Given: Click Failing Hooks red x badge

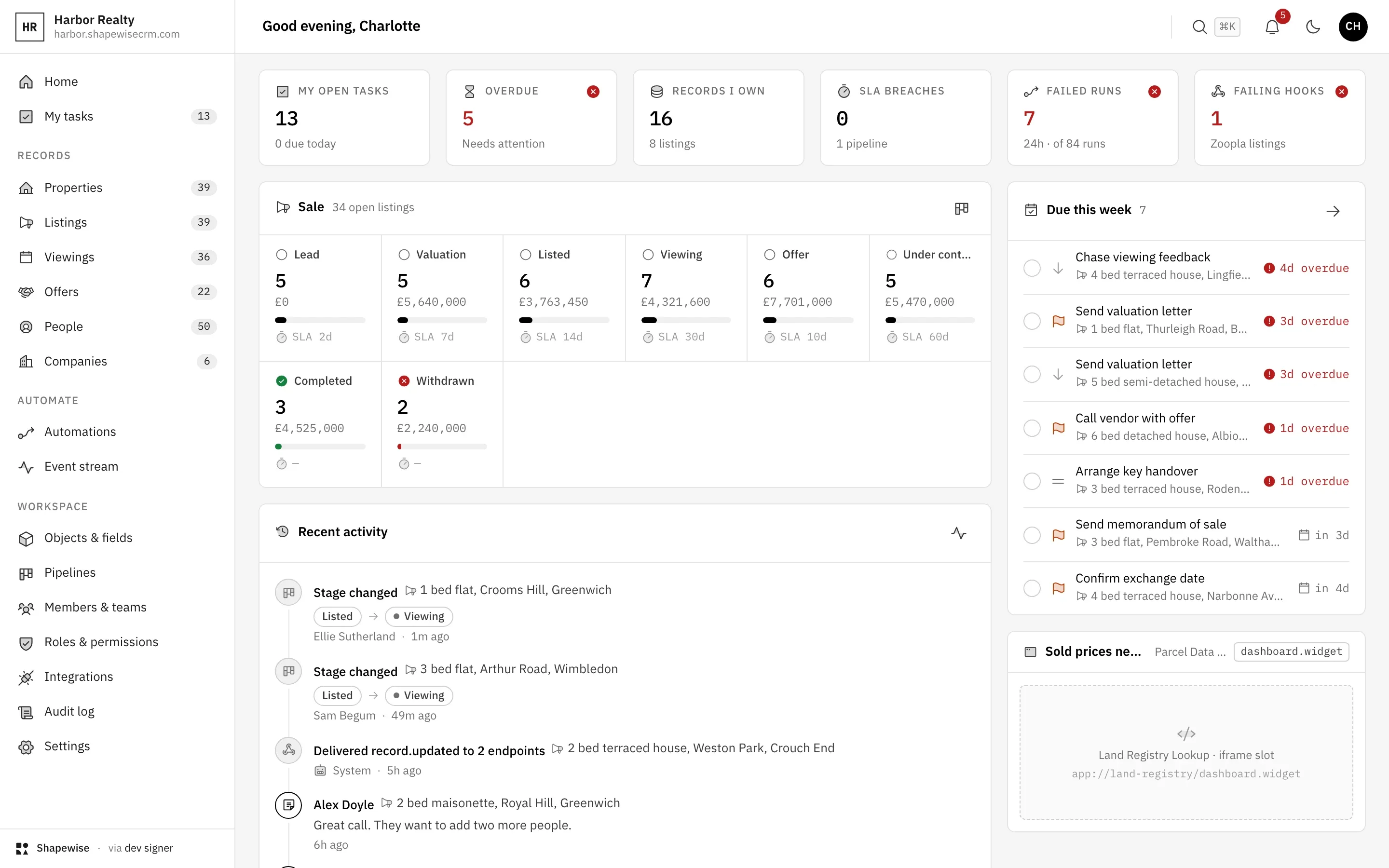Looking at the screenshot, I should tap(1341, 91).
